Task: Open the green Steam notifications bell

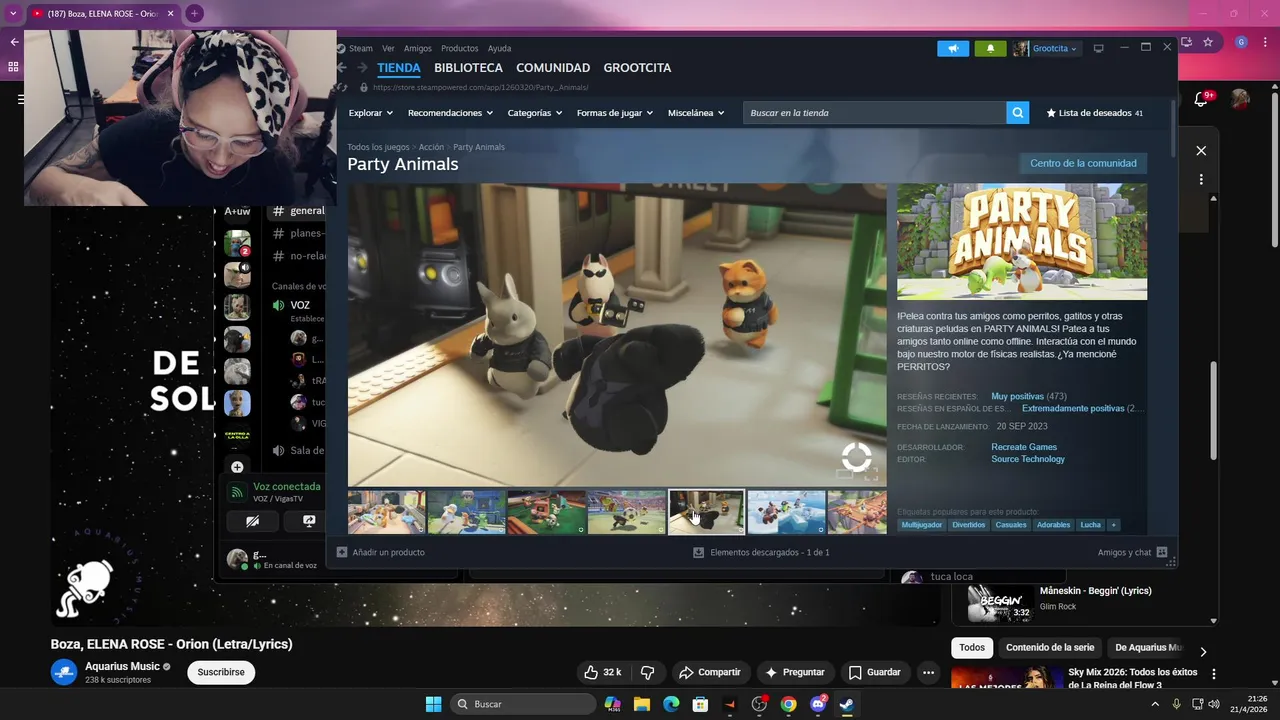Action: click(990, 48)
